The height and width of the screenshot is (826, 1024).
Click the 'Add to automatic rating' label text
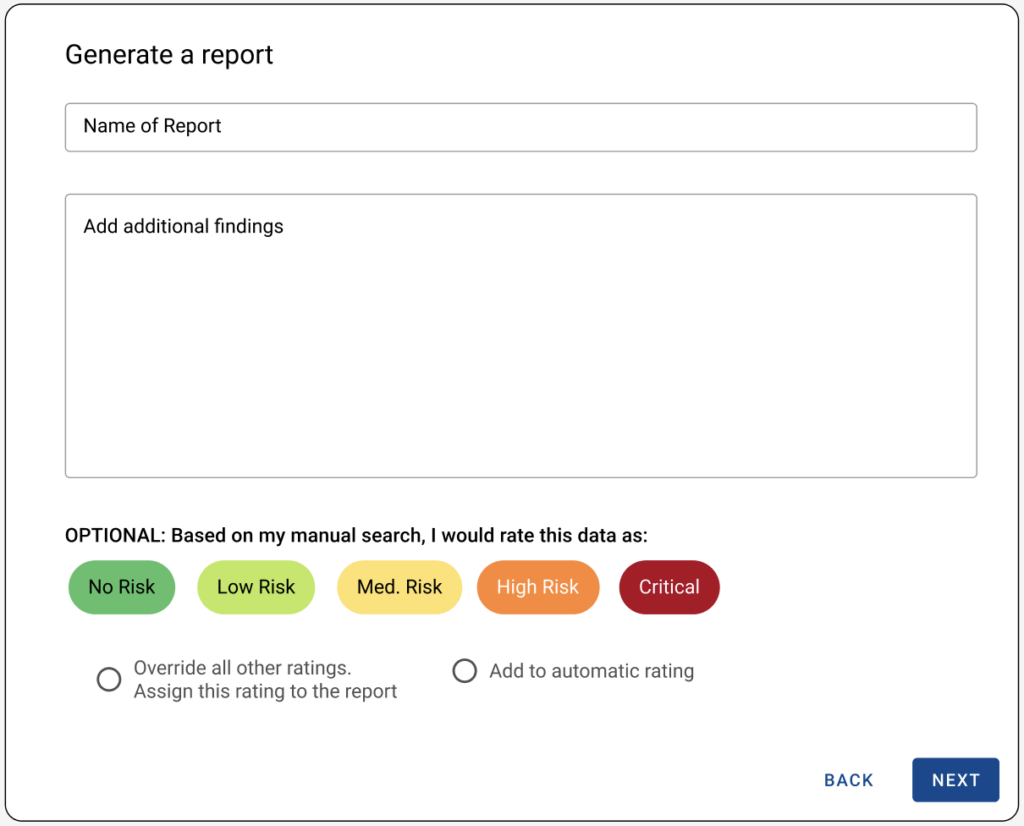coord(591,671)
